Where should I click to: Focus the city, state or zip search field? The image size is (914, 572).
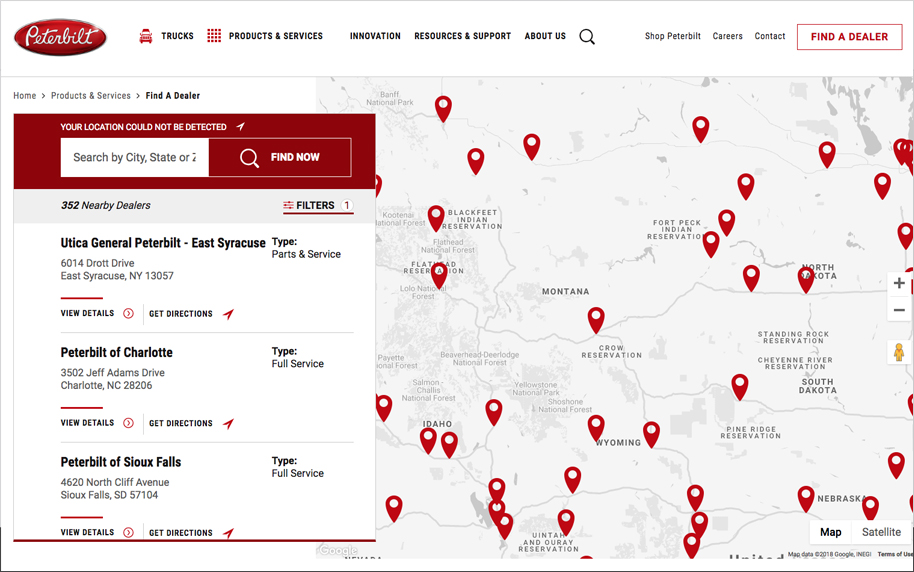134,157
